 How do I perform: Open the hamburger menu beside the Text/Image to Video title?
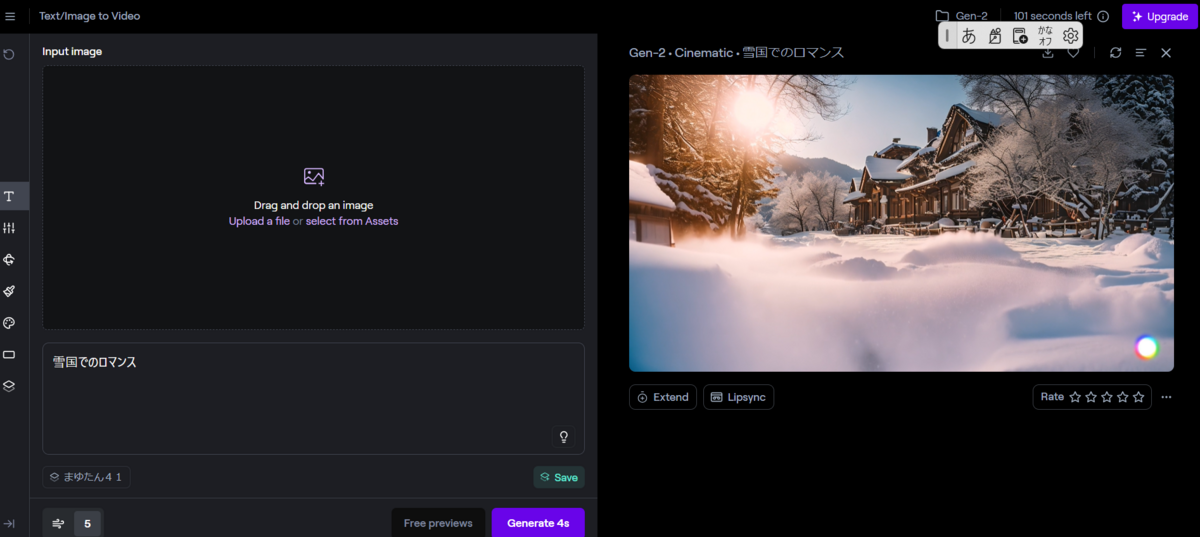click(x=10, y=16)
